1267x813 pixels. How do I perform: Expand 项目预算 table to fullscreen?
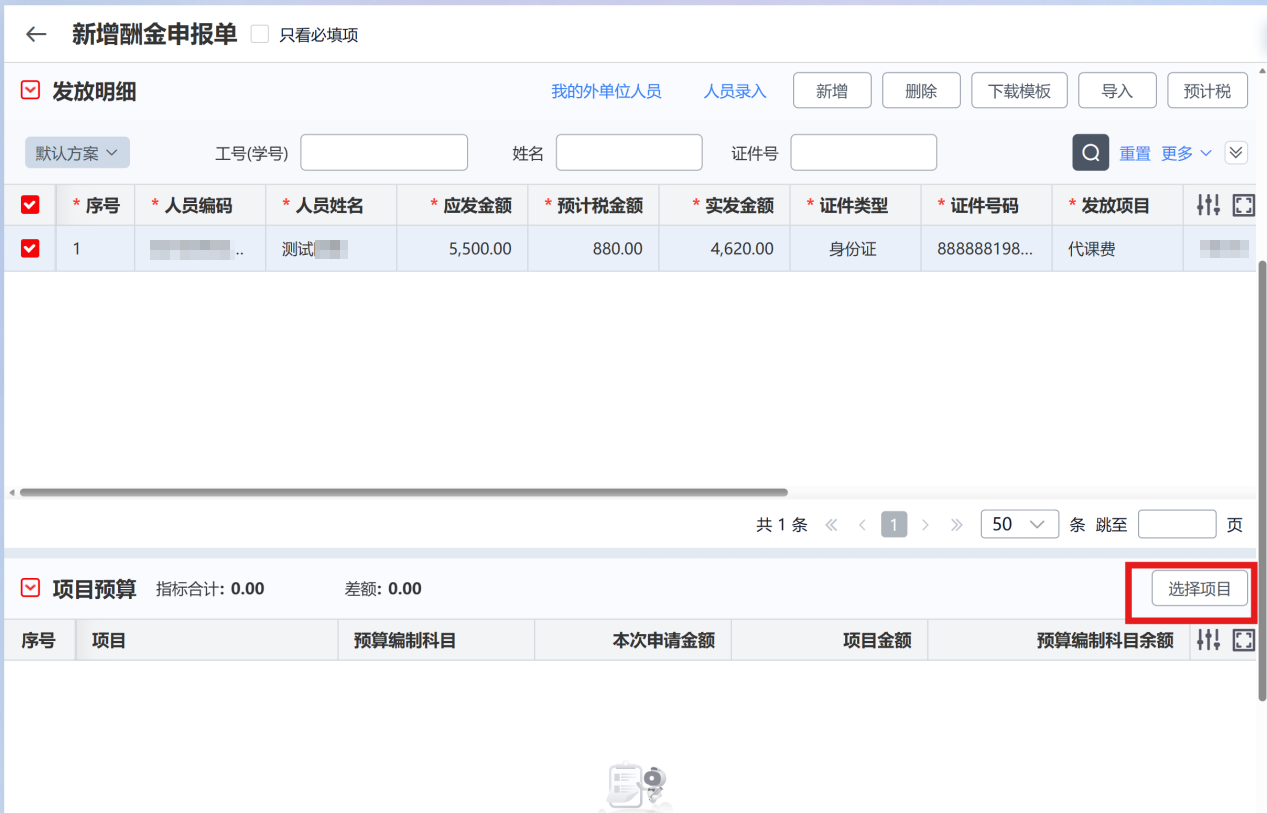coord(1243,640)
